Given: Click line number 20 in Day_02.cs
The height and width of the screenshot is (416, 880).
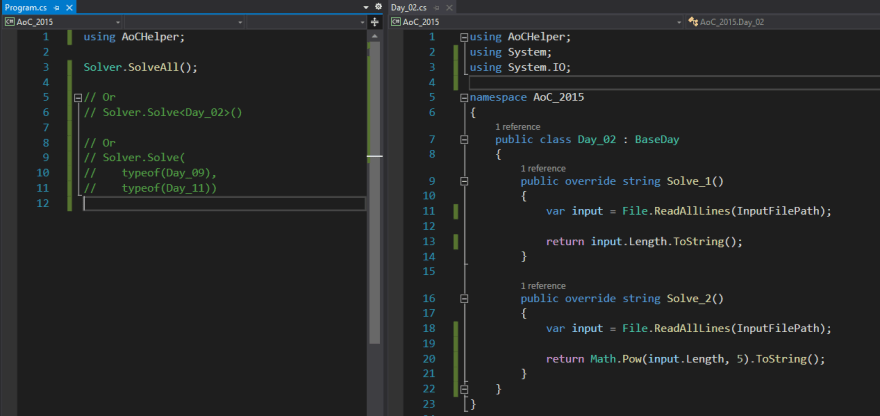Looking at the screenshot, I should point(429,359).
